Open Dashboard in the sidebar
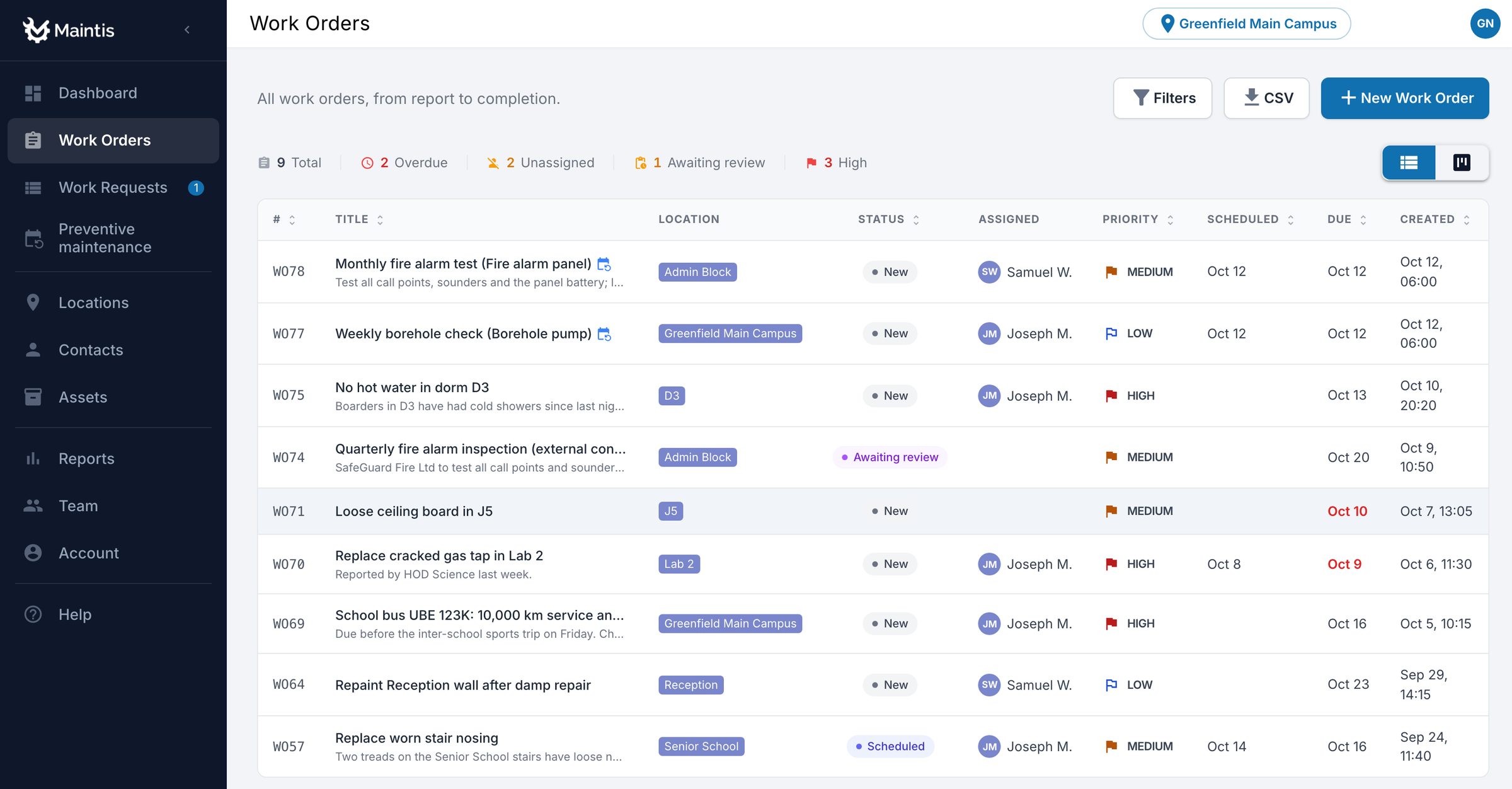 pos(113,93)
